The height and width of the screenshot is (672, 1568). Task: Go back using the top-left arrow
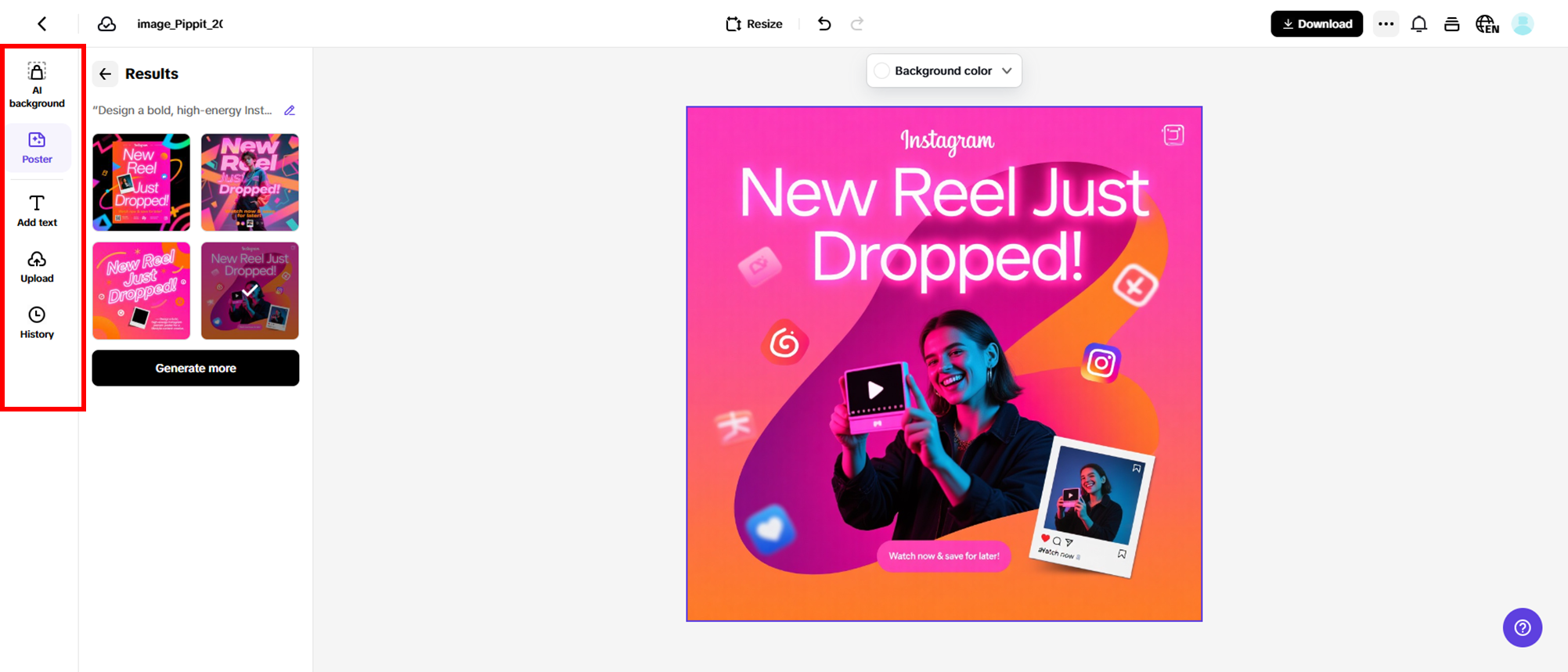42,24
